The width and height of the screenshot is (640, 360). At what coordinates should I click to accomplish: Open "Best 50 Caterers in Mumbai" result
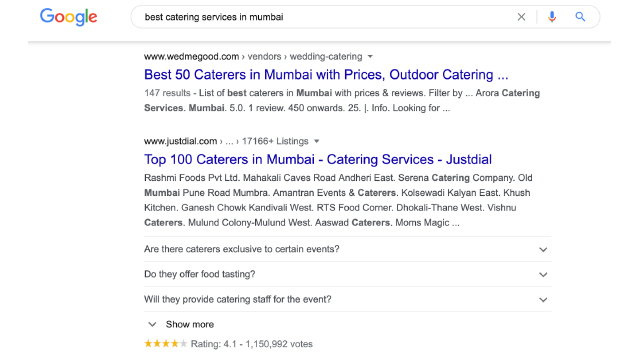pyautogui.click(x=326, y=75)
